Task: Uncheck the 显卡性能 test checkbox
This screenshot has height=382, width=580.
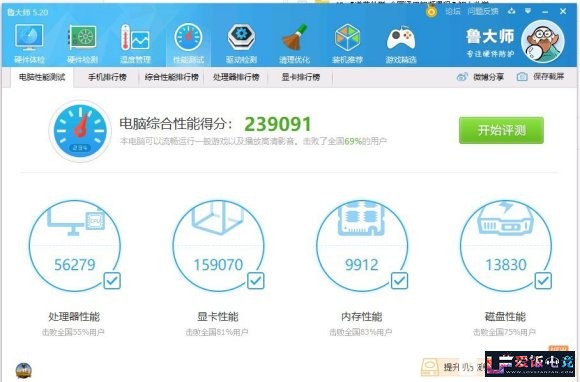Action: (256, 281)
